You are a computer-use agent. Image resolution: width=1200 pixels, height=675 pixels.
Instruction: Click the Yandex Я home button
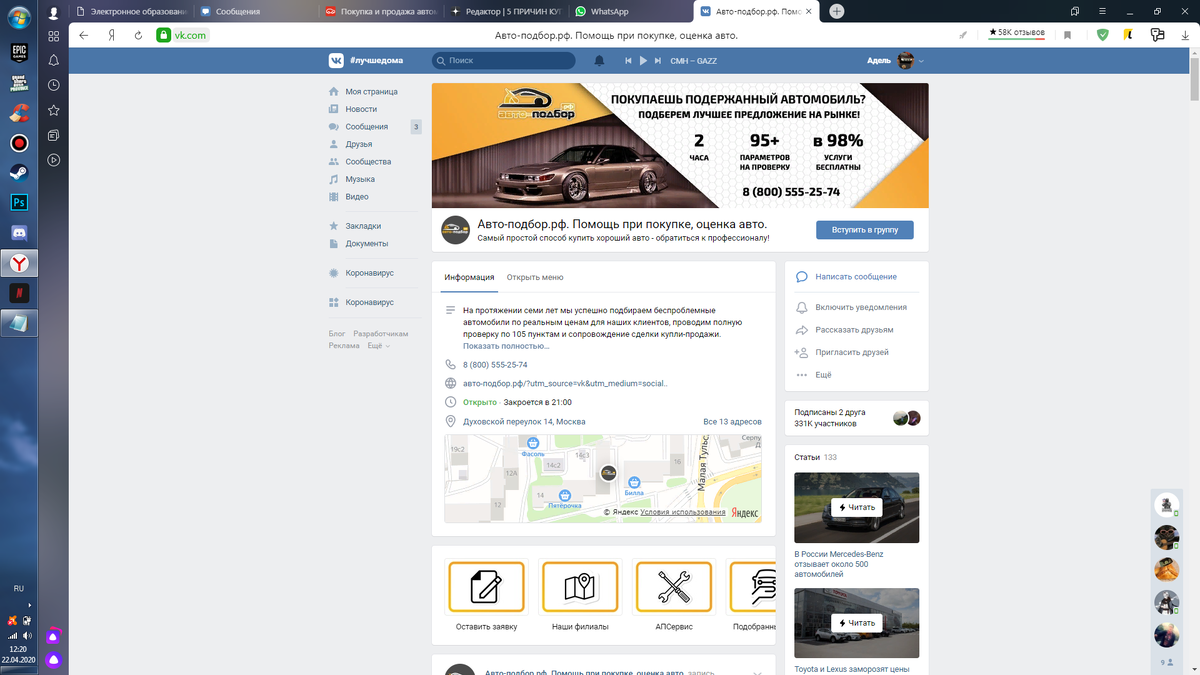111,35
